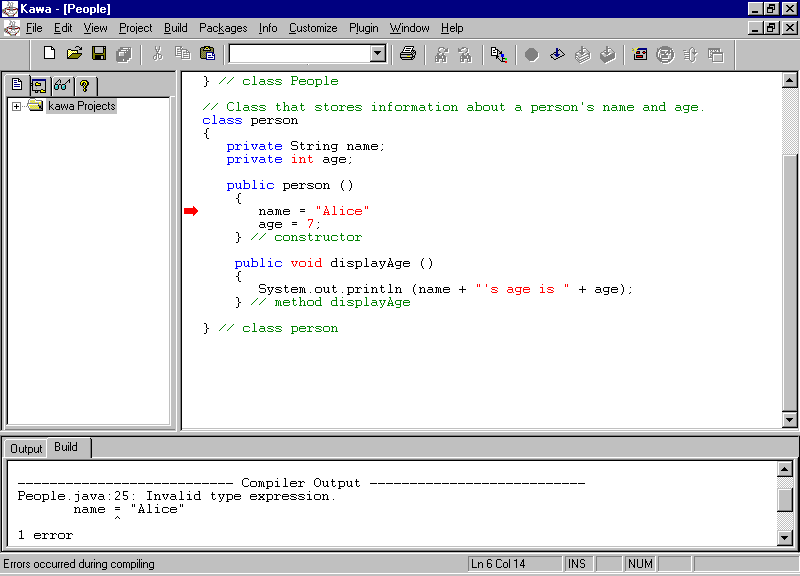Open the help tab with question mark icon
The height and width of the screenshot is (576, 800).
tap(85, 86)
